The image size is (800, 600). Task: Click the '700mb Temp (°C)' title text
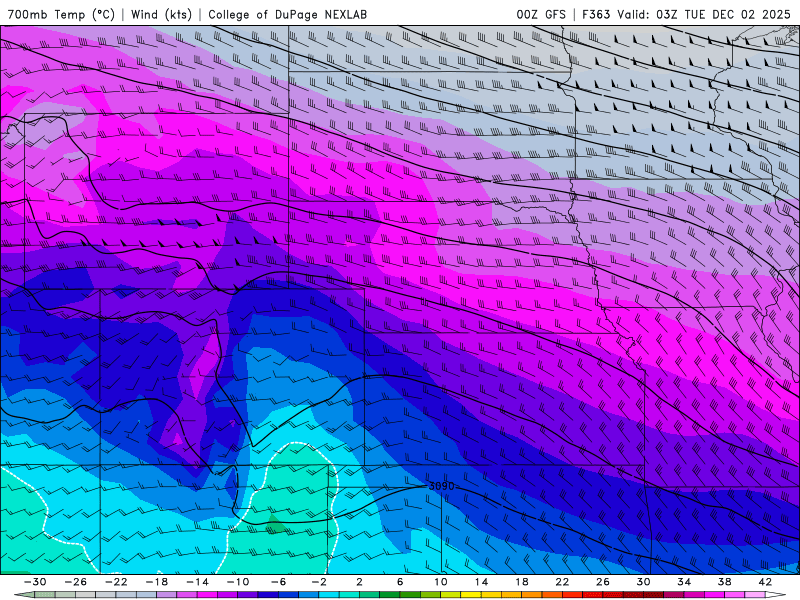pyautogui.click(x=61, y=14)
